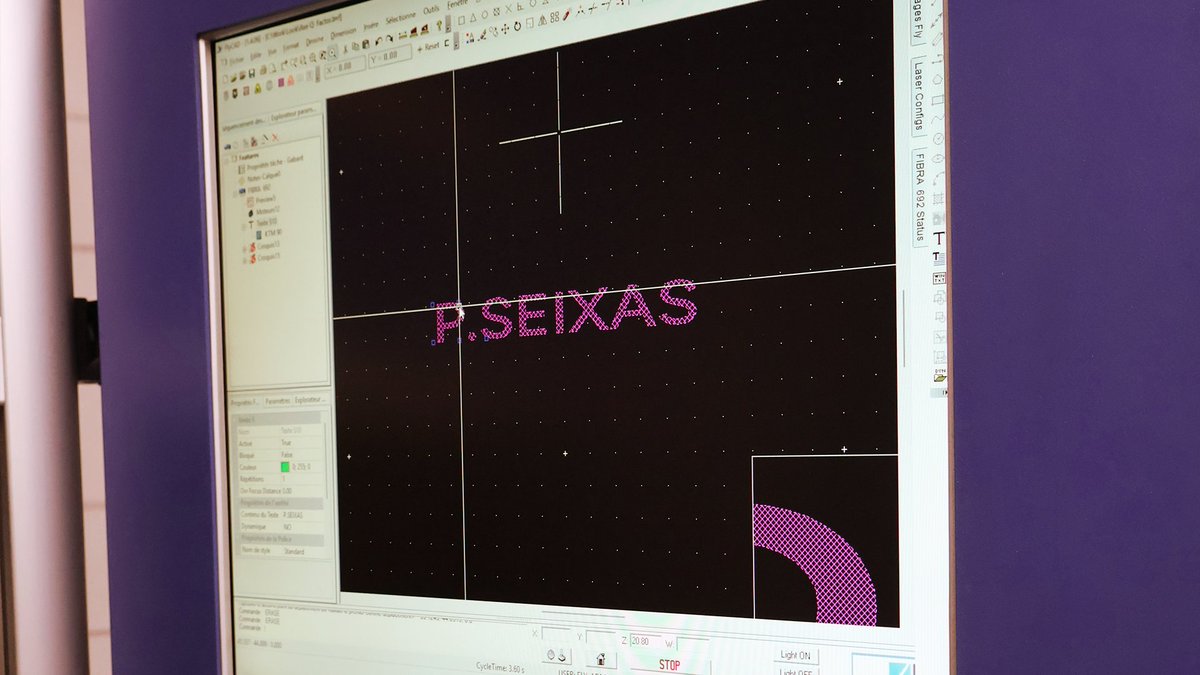Screen dimensions: 1200x675
Task: Click the redo arrow icon in toolbar
Action: click(x=389, y=38)
